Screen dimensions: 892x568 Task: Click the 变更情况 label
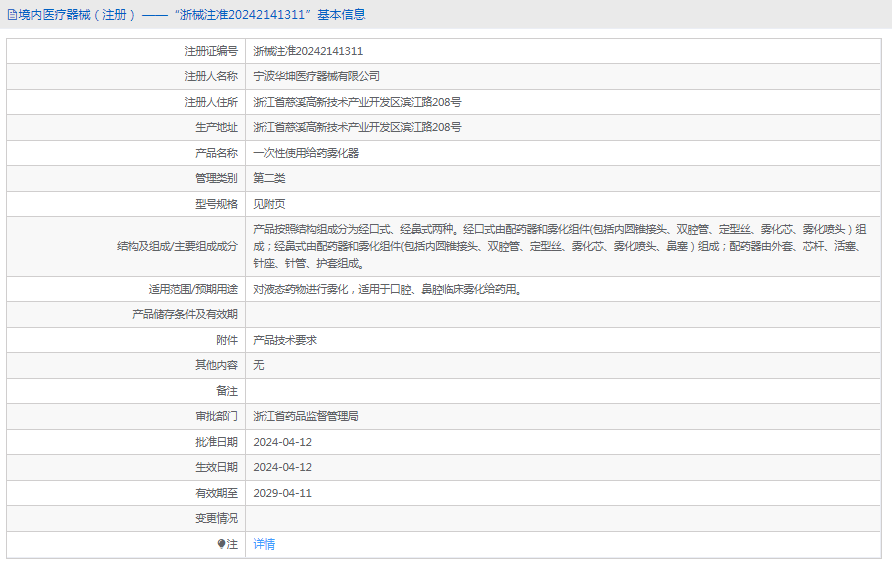216,518
